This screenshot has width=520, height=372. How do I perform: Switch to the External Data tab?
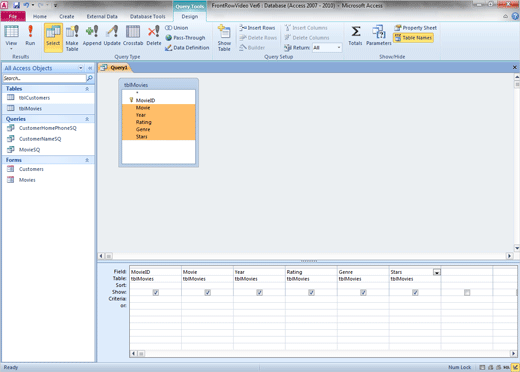coord(102,16)
